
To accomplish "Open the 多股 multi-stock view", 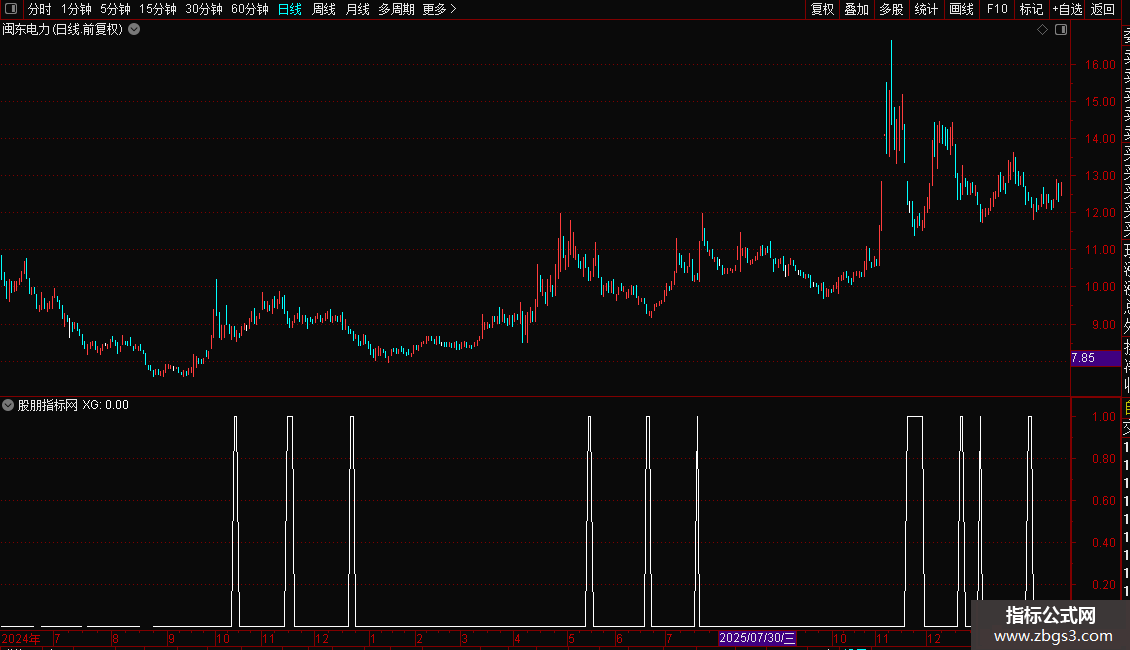I will pos(891,9).
